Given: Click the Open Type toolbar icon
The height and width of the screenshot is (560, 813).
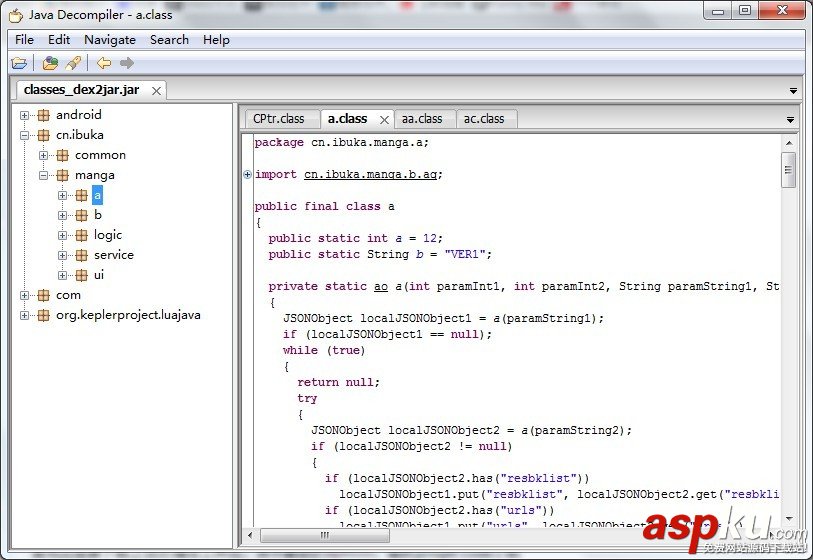Looking at the screenshot, I should tap(50, 63).
